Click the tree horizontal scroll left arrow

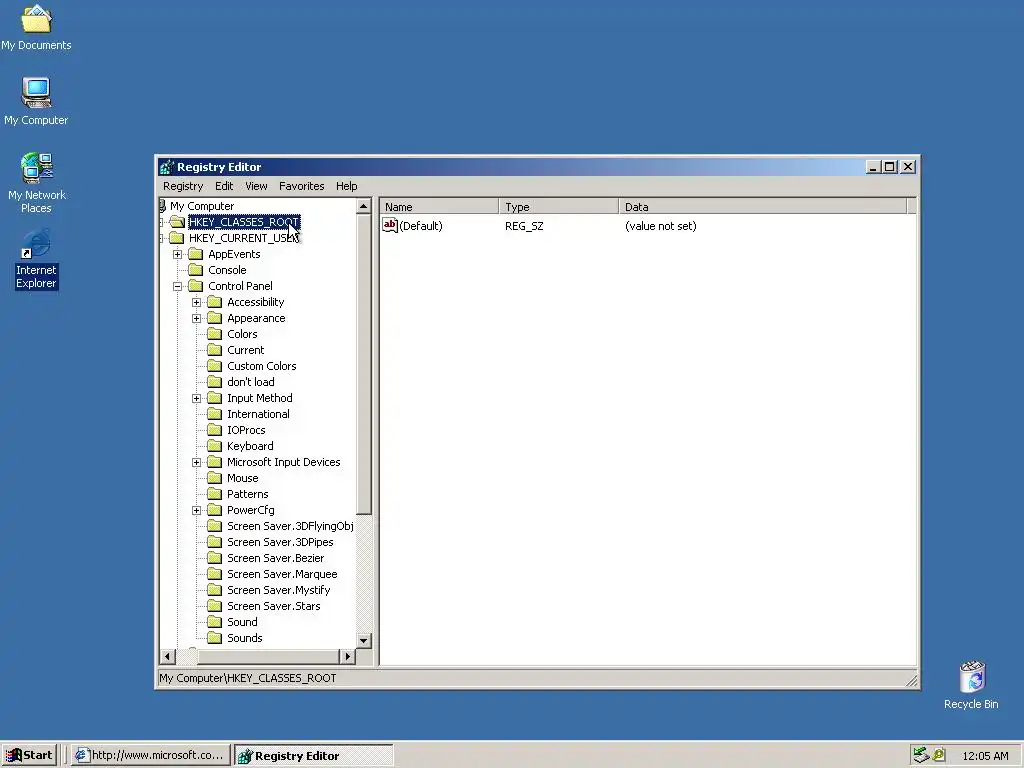(x=168, y=656)
